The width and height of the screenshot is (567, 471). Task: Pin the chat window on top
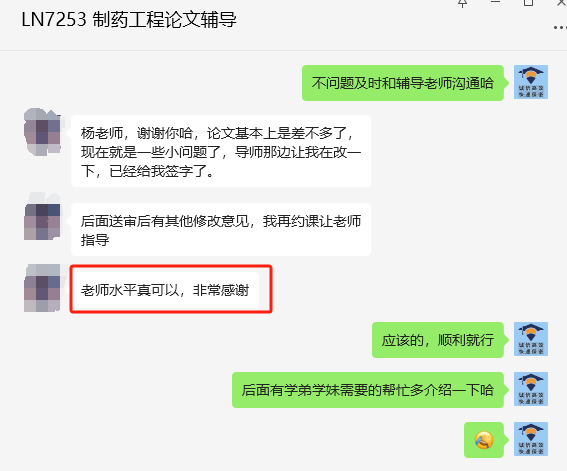(462, 3)
